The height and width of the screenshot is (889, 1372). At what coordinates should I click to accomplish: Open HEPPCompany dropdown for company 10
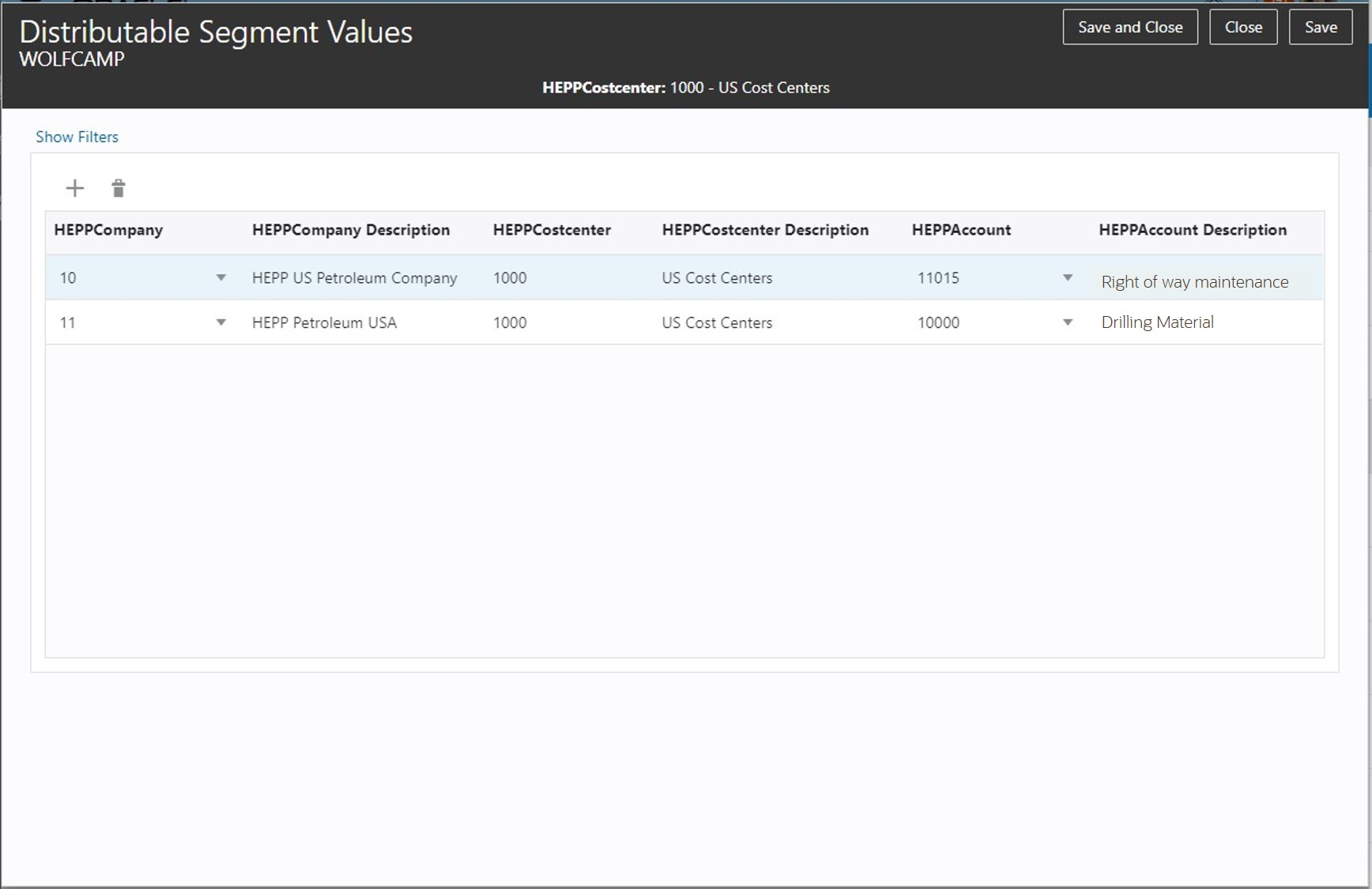[x=221, y=277]
